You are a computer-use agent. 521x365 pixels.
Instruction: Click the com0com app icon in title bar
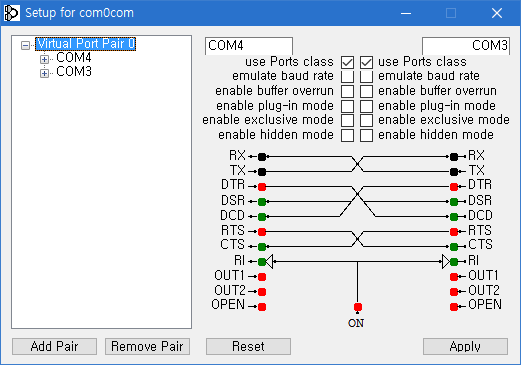(x=11, y=13)
